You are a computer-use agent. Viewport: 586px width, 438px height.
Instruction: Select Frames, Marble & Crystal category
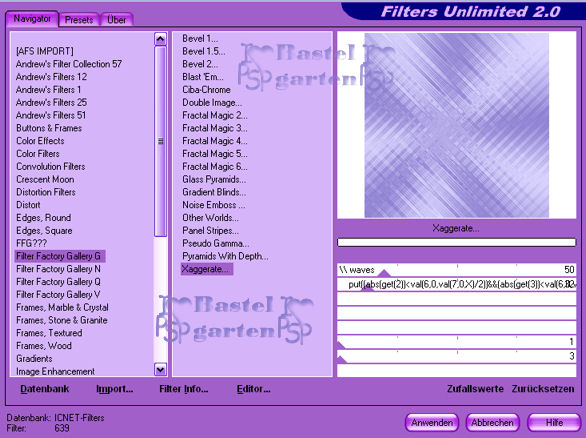pos(62,307)
